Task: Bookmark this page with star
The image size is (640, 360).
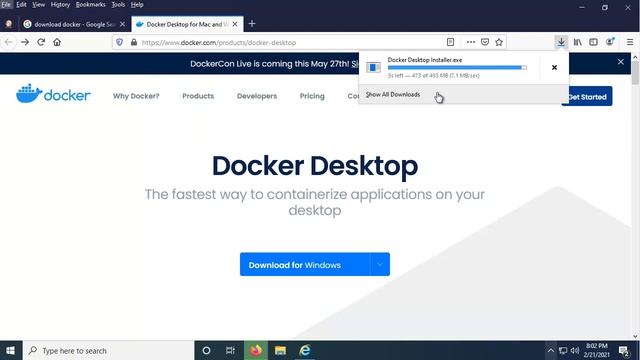Action: (x=499, y=42)
